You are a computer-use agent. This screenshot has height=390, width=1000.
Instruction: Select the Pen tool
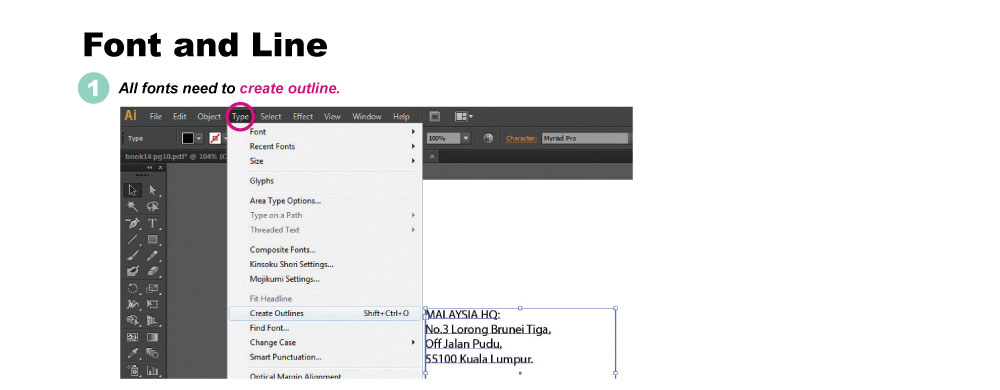pos(133,223)
